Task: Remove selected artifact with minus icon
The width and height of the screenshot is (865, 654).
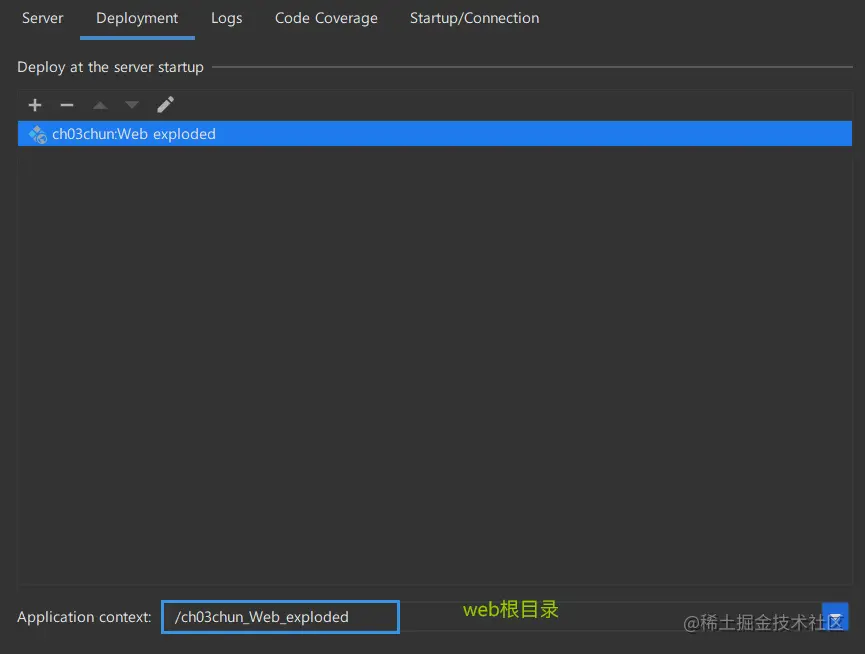Action: tap(67, 105)
